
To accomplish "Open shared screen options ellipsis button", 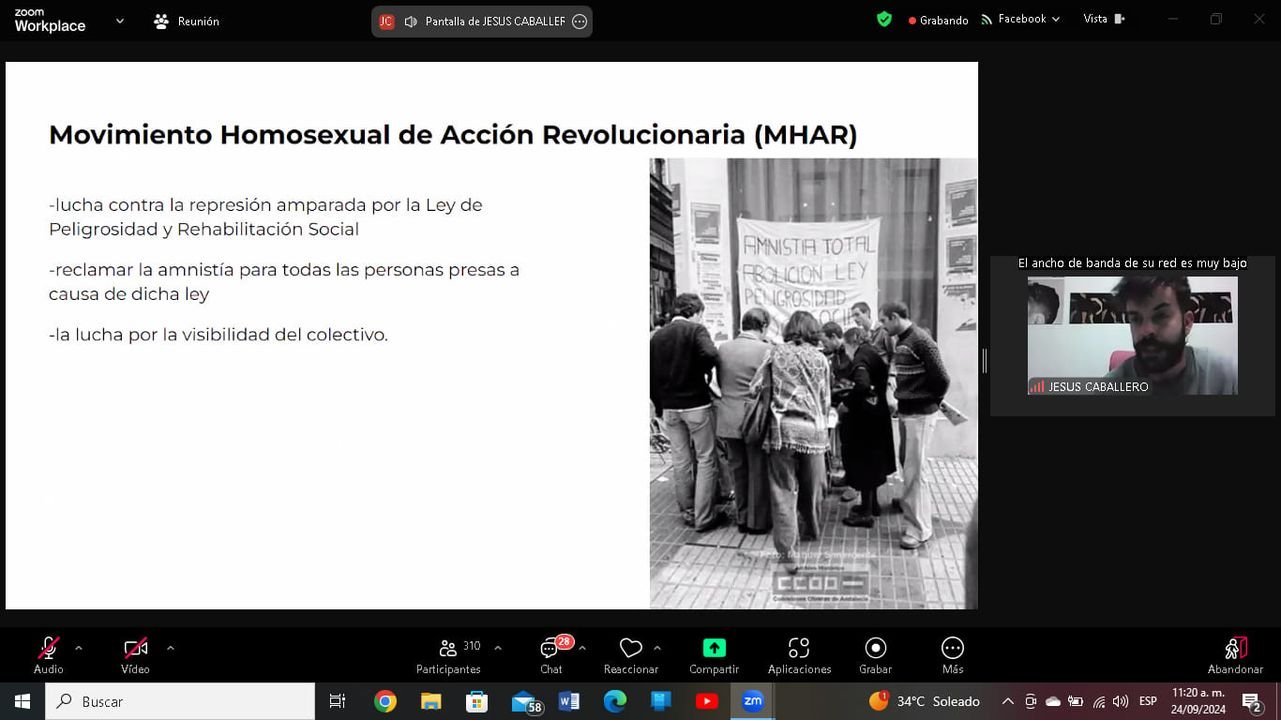I will [579, 22].
